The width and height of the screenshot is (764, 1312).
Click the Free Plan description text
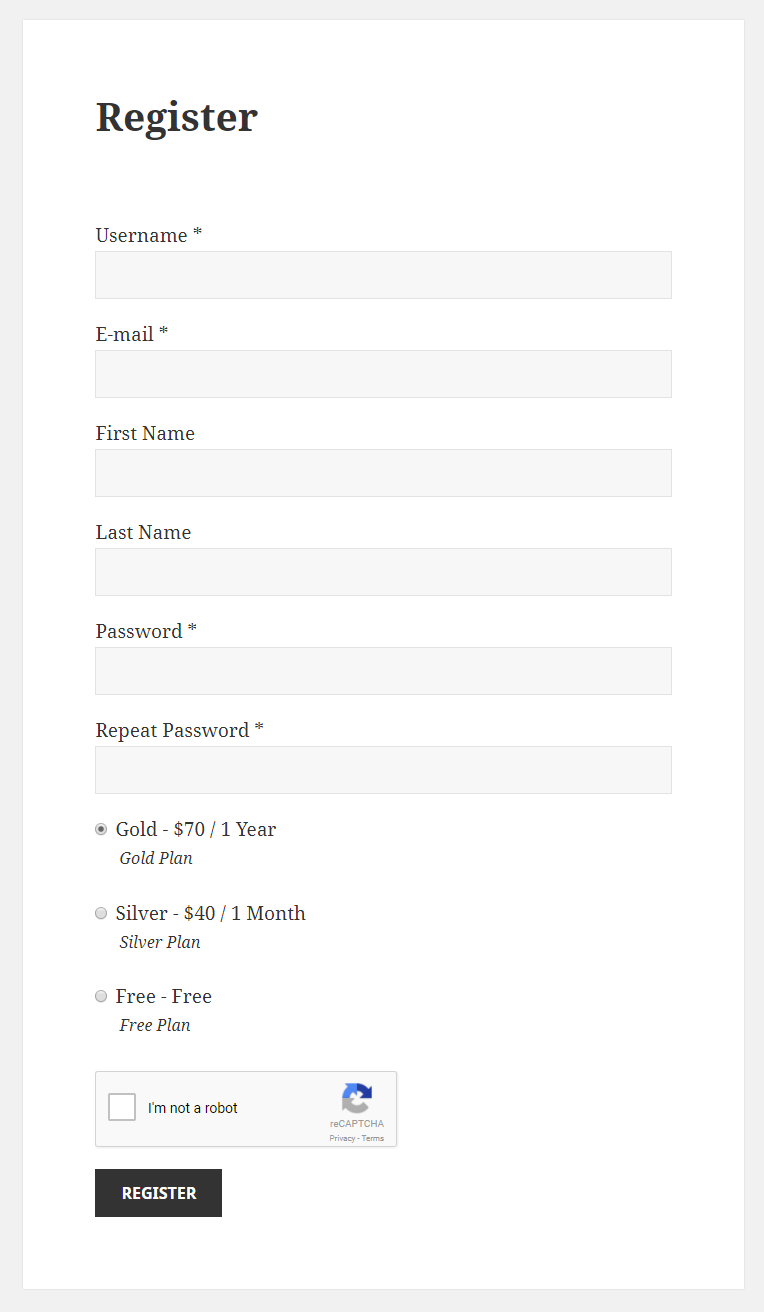click(155, 1025)
